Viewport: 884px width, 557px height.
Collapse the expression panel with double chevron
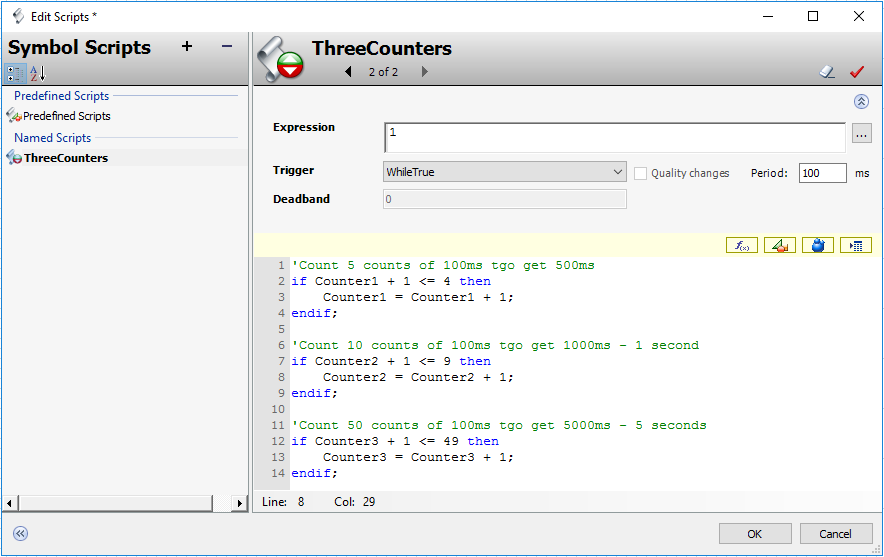[861, 102]
